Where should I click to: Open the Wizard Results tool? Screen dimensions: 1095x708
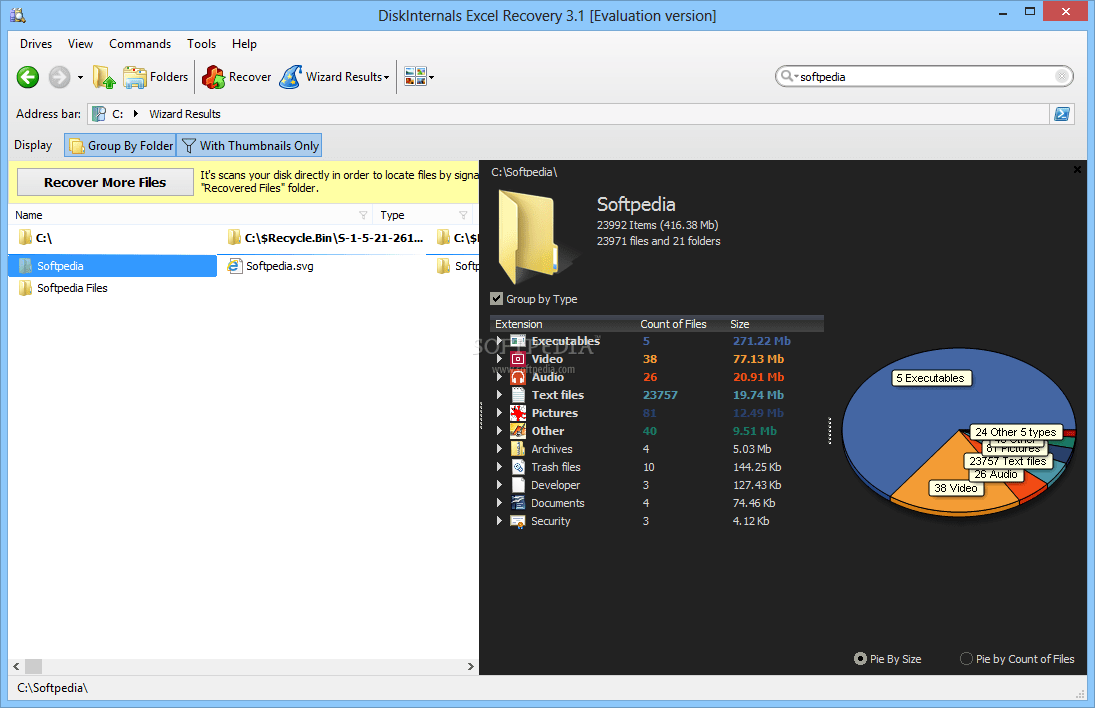tap(334, 76)
